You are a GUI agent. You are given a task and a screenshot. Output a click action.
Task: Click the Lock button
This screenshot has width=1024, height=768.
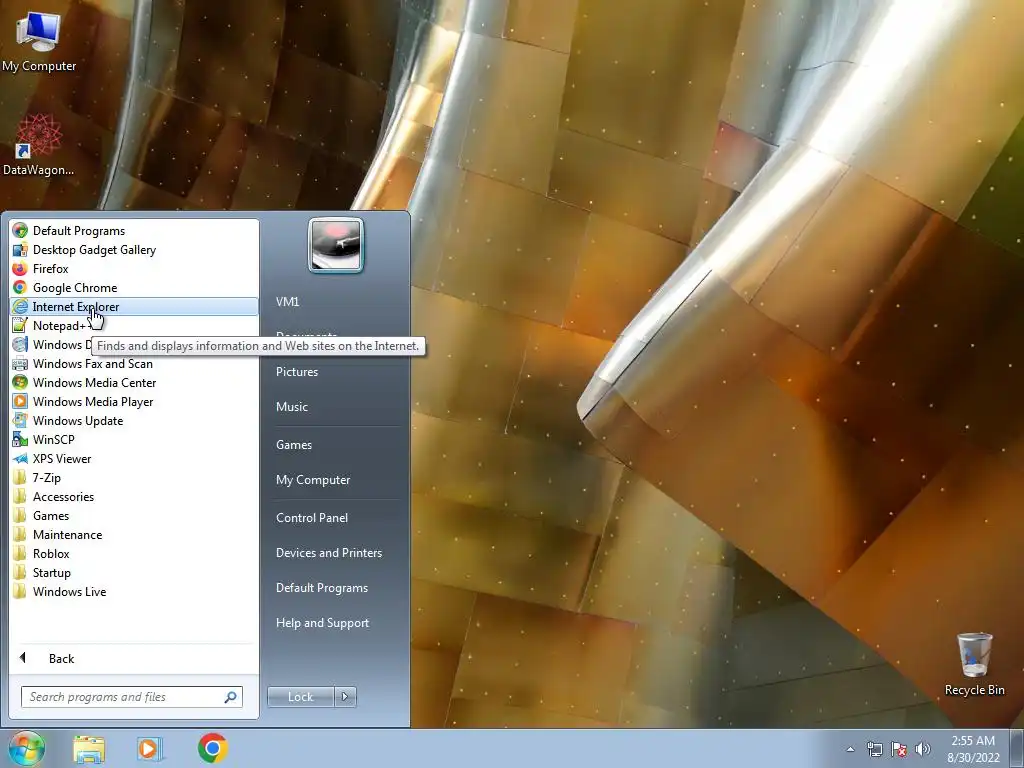(301, 697)
